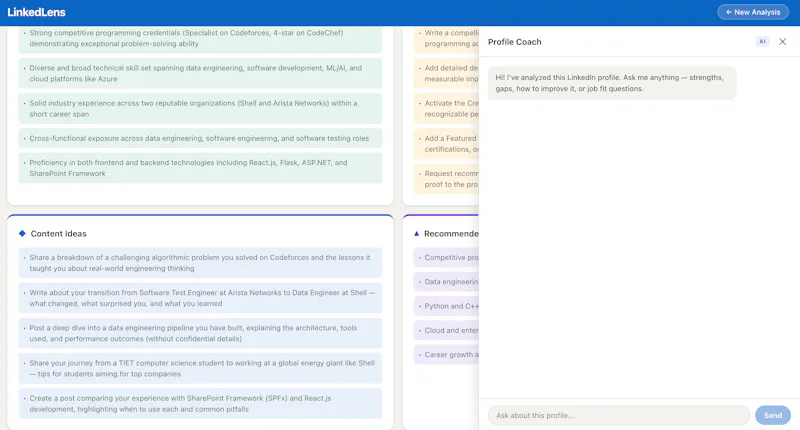Select the Codeforces algorithmic problem content idea

click(x=200, y=263)
